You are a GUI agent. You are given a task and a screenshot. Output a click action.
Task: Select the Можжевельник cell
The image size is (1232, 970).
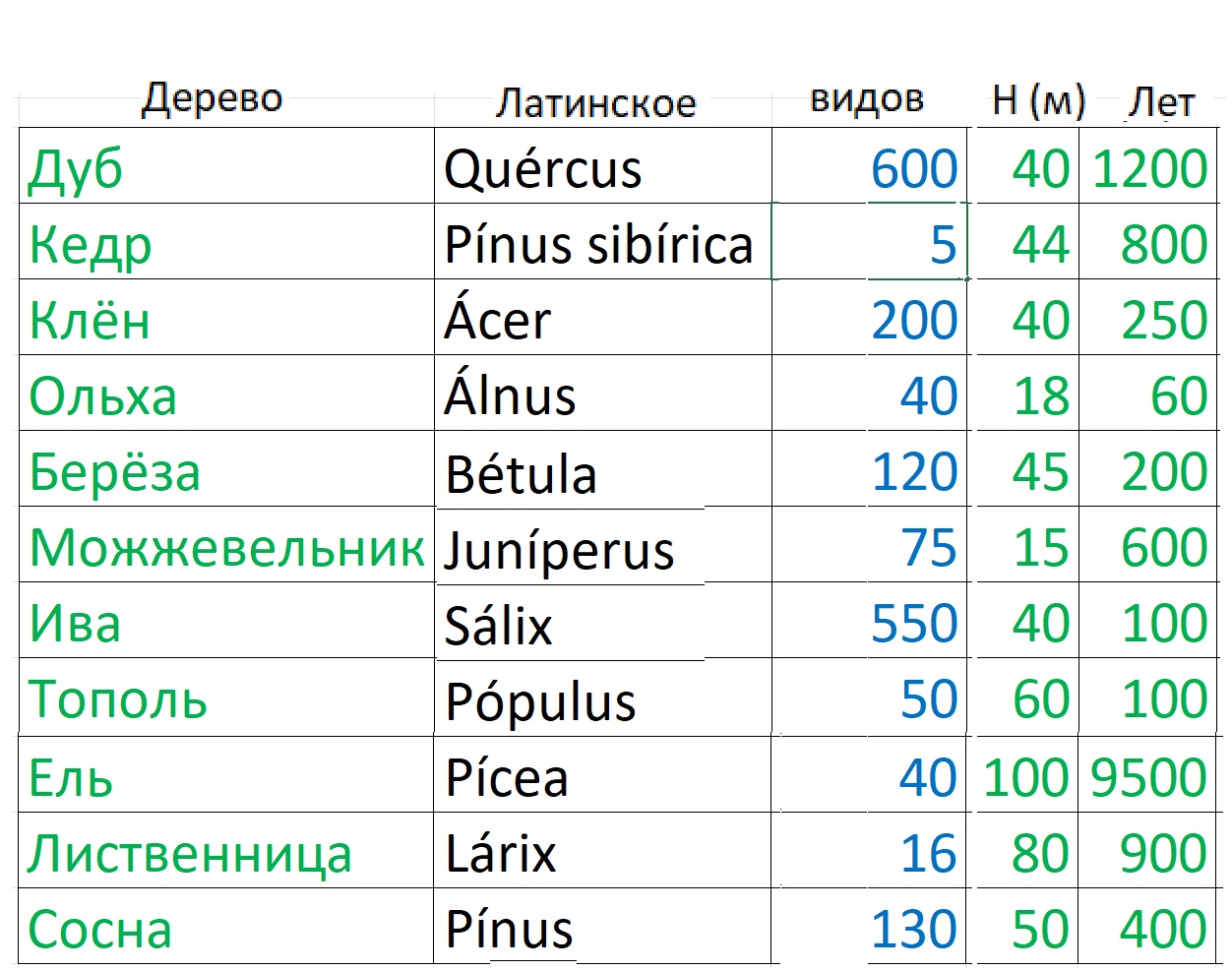pos(226,547)
